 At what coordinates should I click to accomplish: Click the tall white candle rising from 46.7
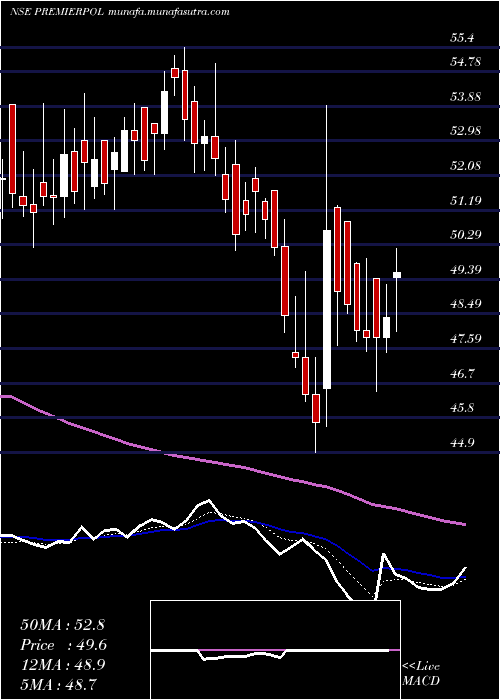(327, 309)
